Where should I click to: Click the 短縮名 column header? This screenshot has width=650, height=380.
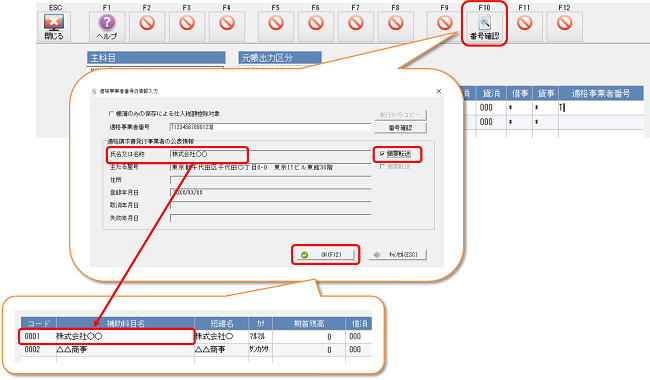(221, 324)
